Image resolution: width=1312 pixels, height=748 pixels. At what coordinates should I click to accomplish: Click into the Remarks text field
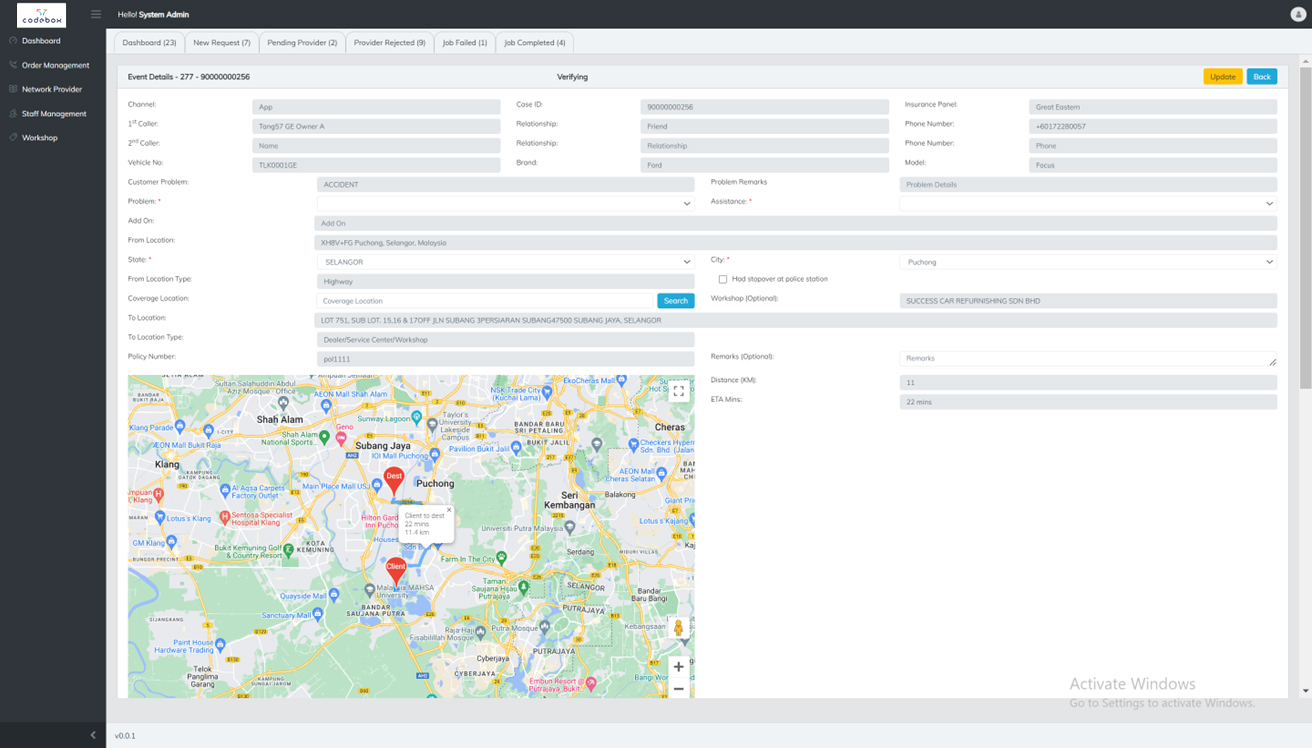pyautogui.click(x=1087, y=358)
